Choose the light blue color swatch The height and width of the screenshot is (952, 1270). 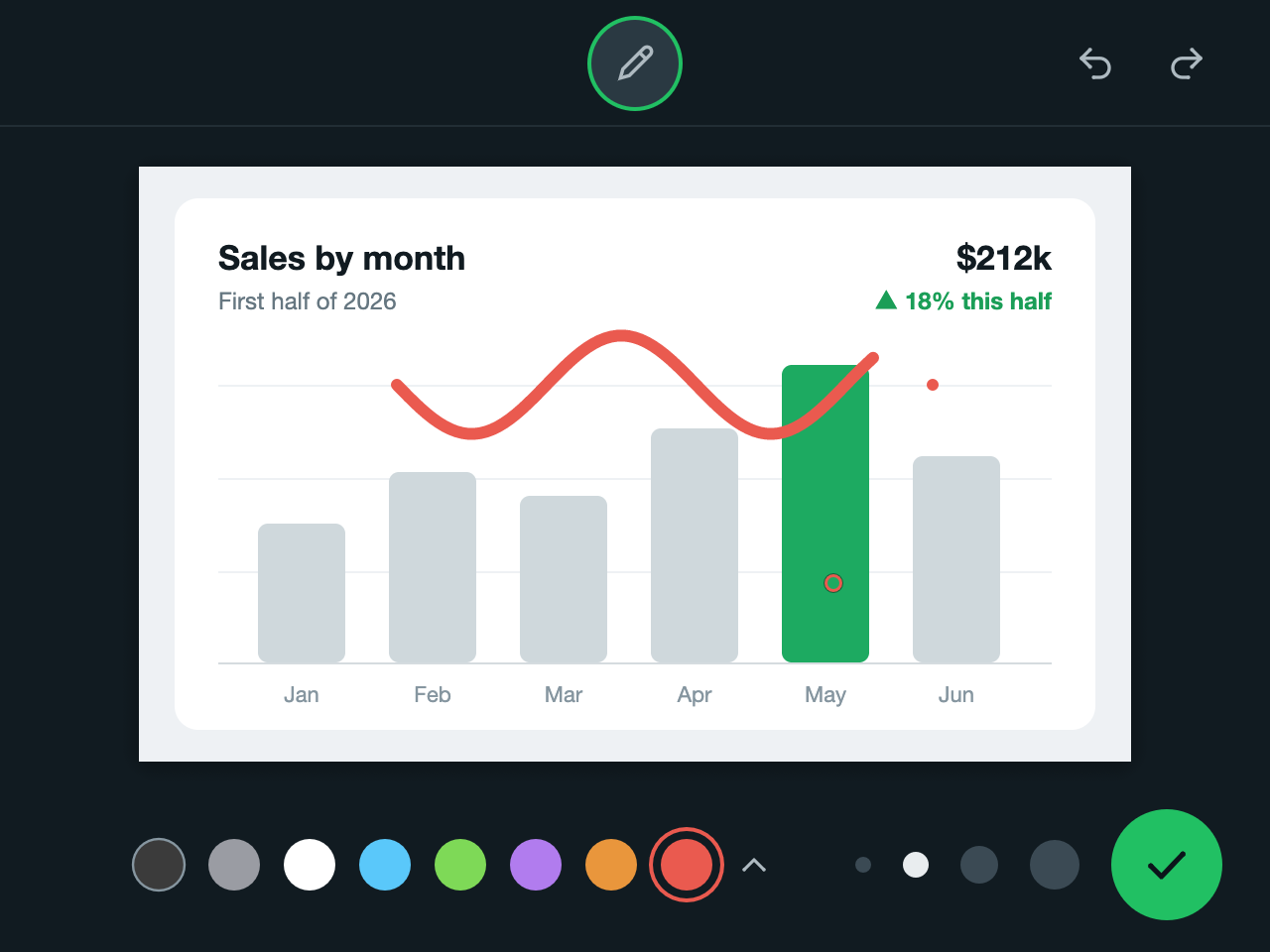pyautogui.click(x=385, y=865)
